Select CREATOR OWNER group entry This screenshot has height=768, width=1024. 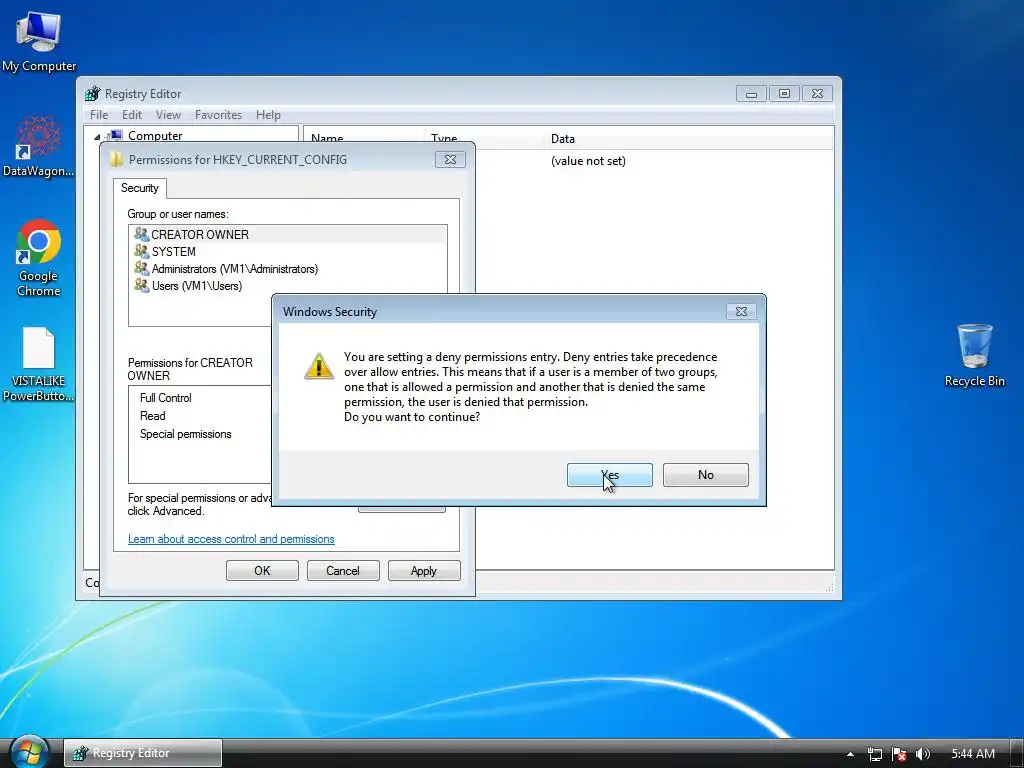(288, 234)
